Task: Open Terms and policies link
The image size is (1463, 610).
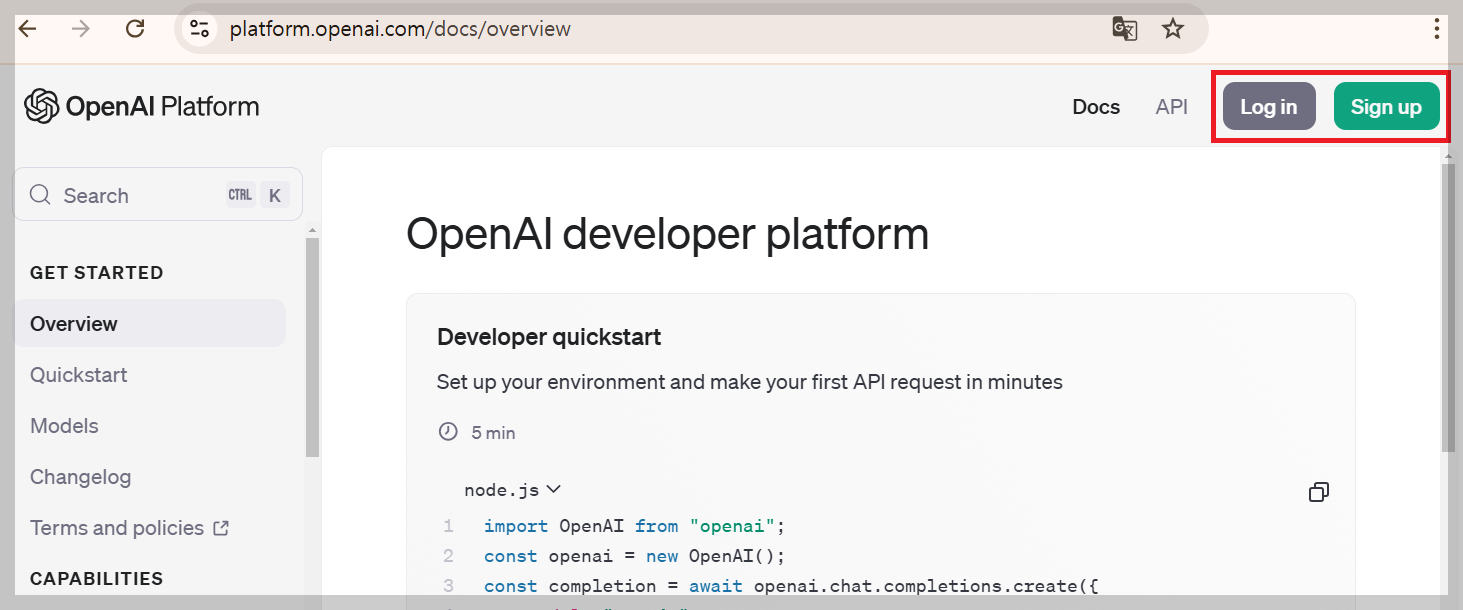Action: (117, 527)
